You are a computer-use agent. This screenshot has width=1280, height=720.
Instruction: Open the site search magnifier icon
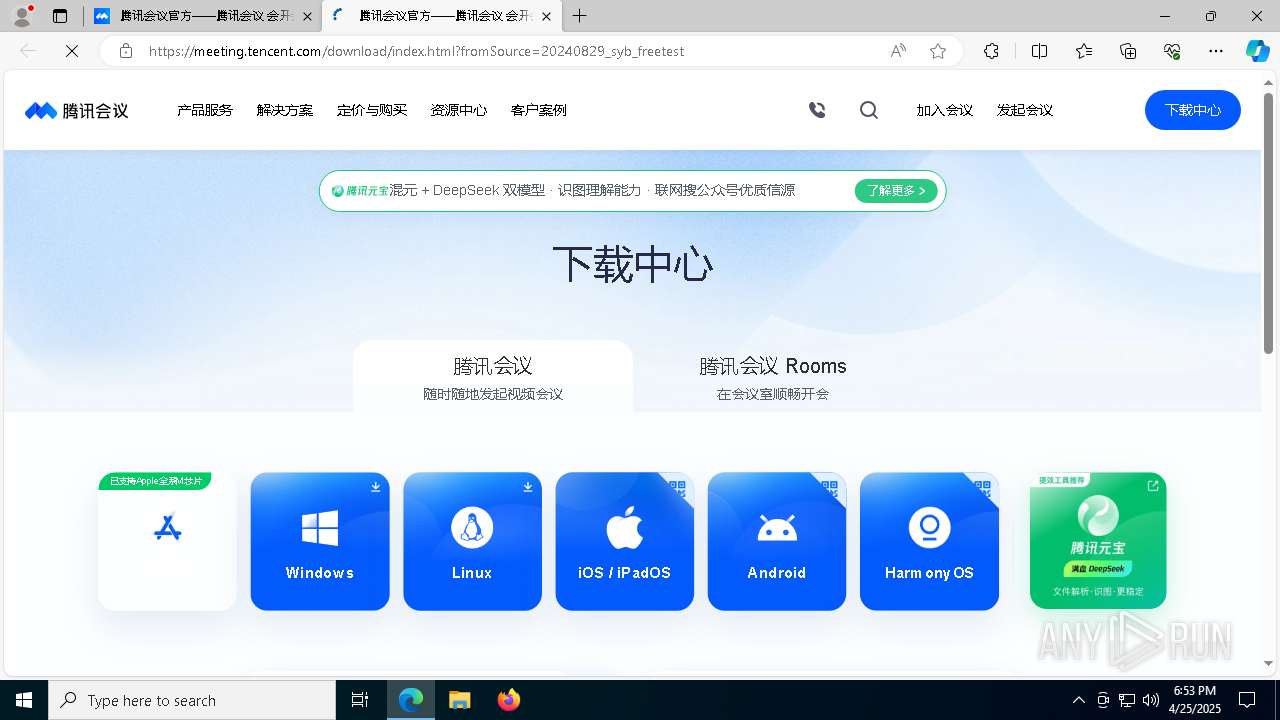click(x=869, y=110)
